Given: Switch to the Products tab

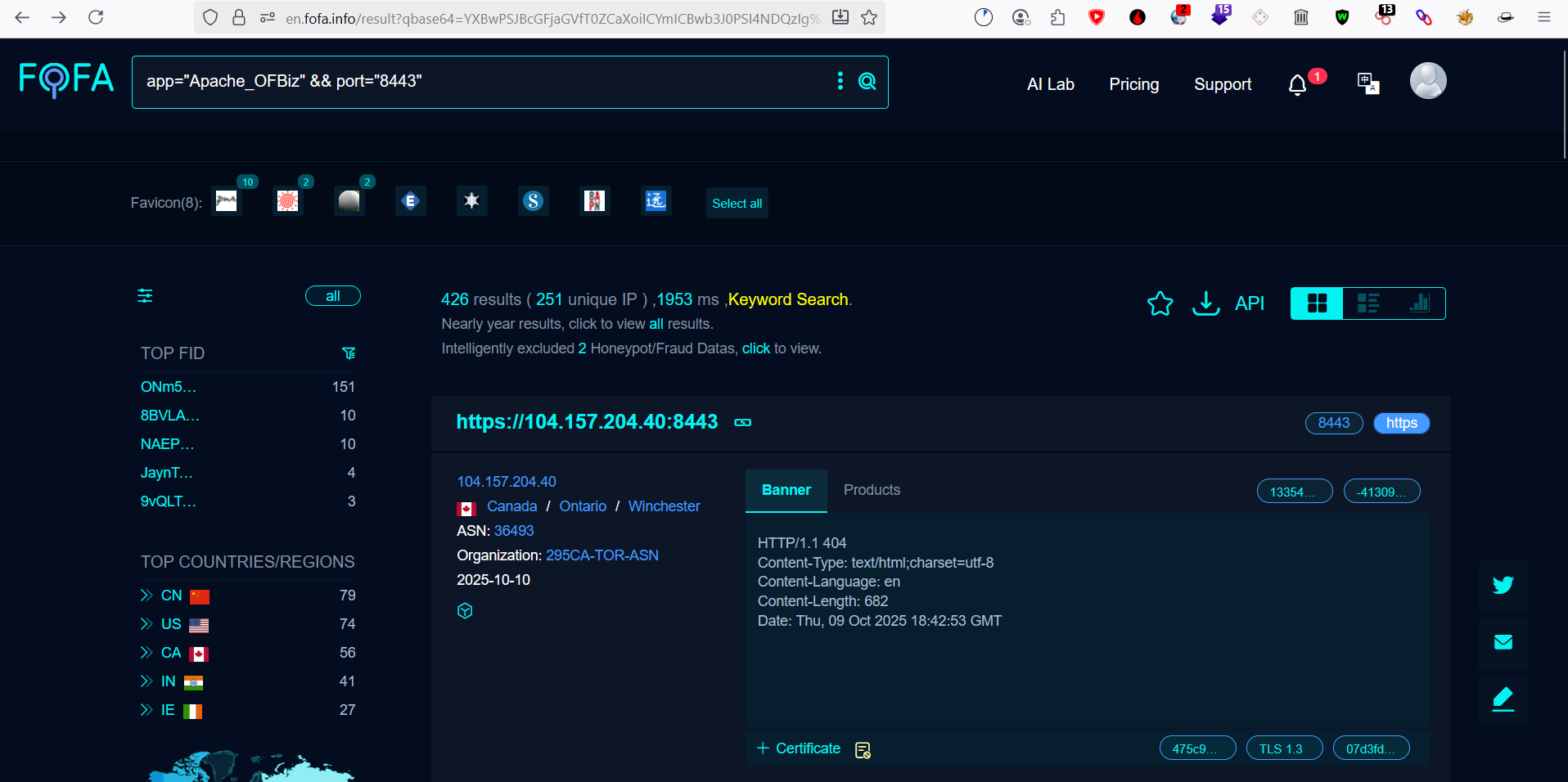Looking at the screenshot, I should 872,490.
